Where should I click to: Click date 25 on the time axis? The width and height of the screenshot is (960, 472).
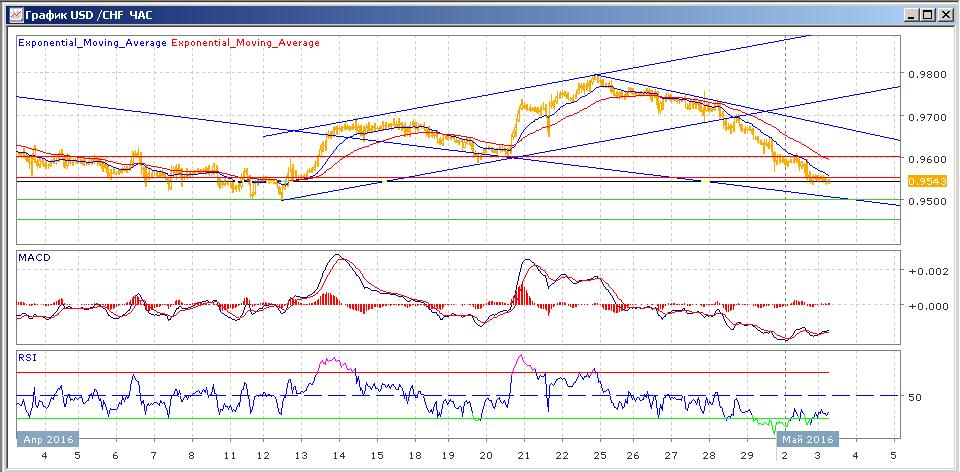599,455
